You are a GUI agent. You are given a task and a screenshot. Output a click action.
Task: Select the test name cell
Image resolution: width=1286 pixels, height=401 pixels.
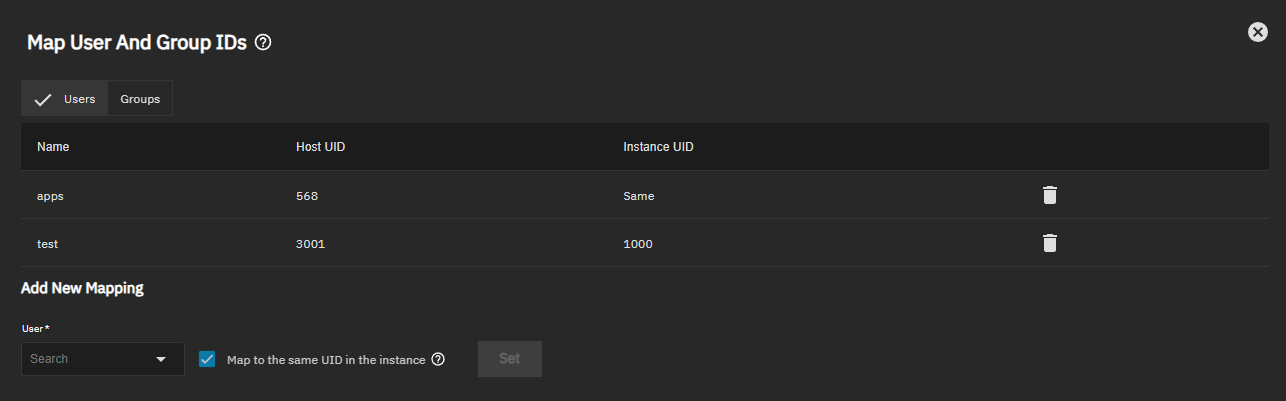[x=48, y=244]
